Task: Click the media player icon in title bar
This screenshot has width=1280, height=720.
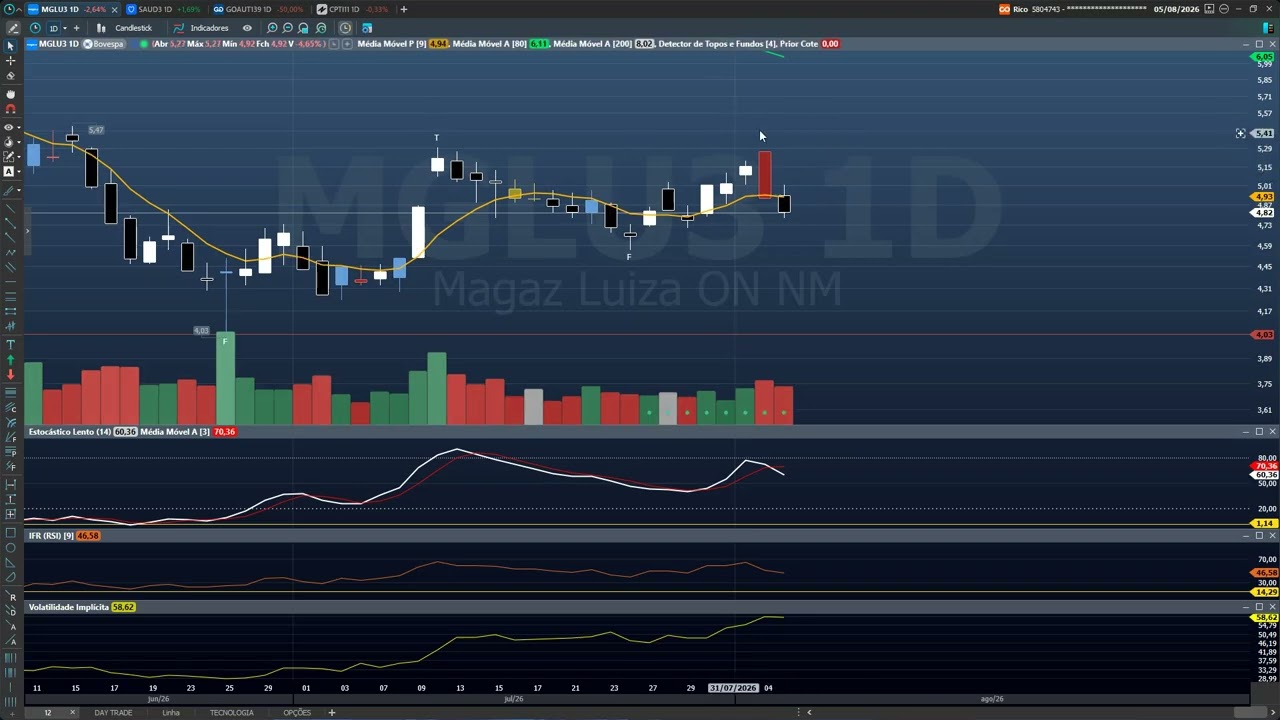Action: pyautogui.click(x=1209, y=9)
